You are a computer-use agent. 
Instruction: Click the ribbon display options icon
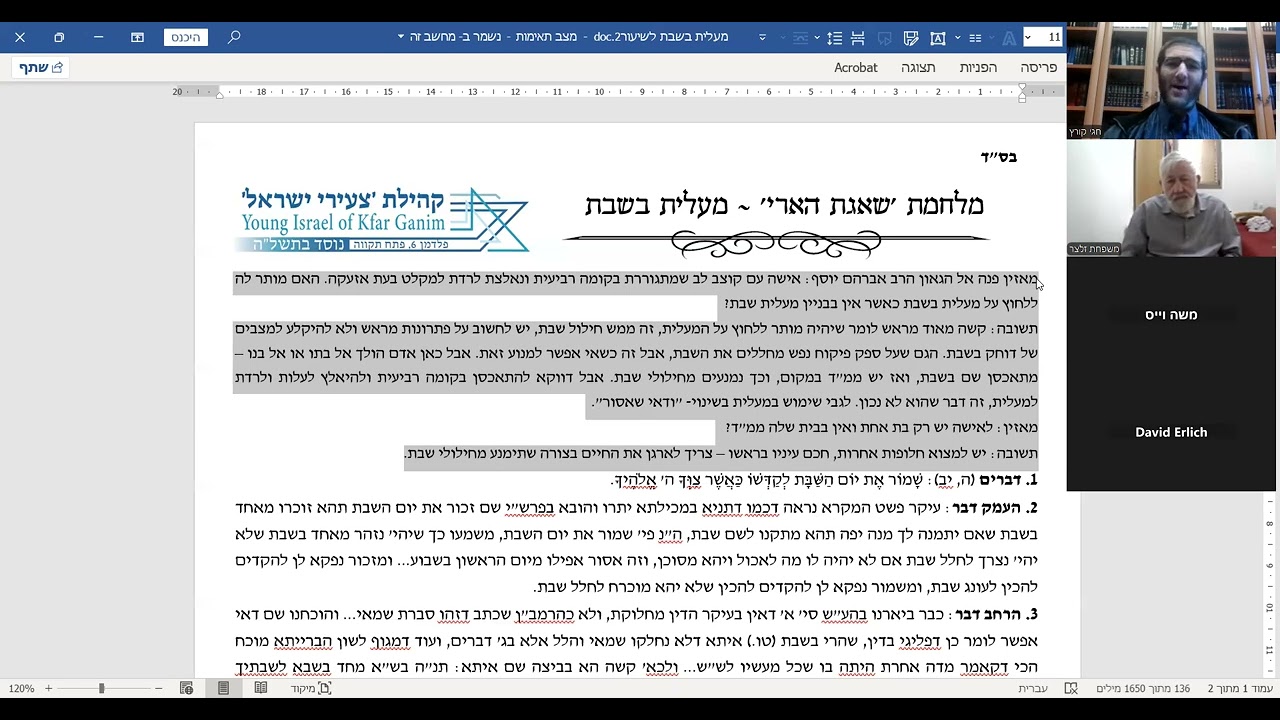point(137,37)
